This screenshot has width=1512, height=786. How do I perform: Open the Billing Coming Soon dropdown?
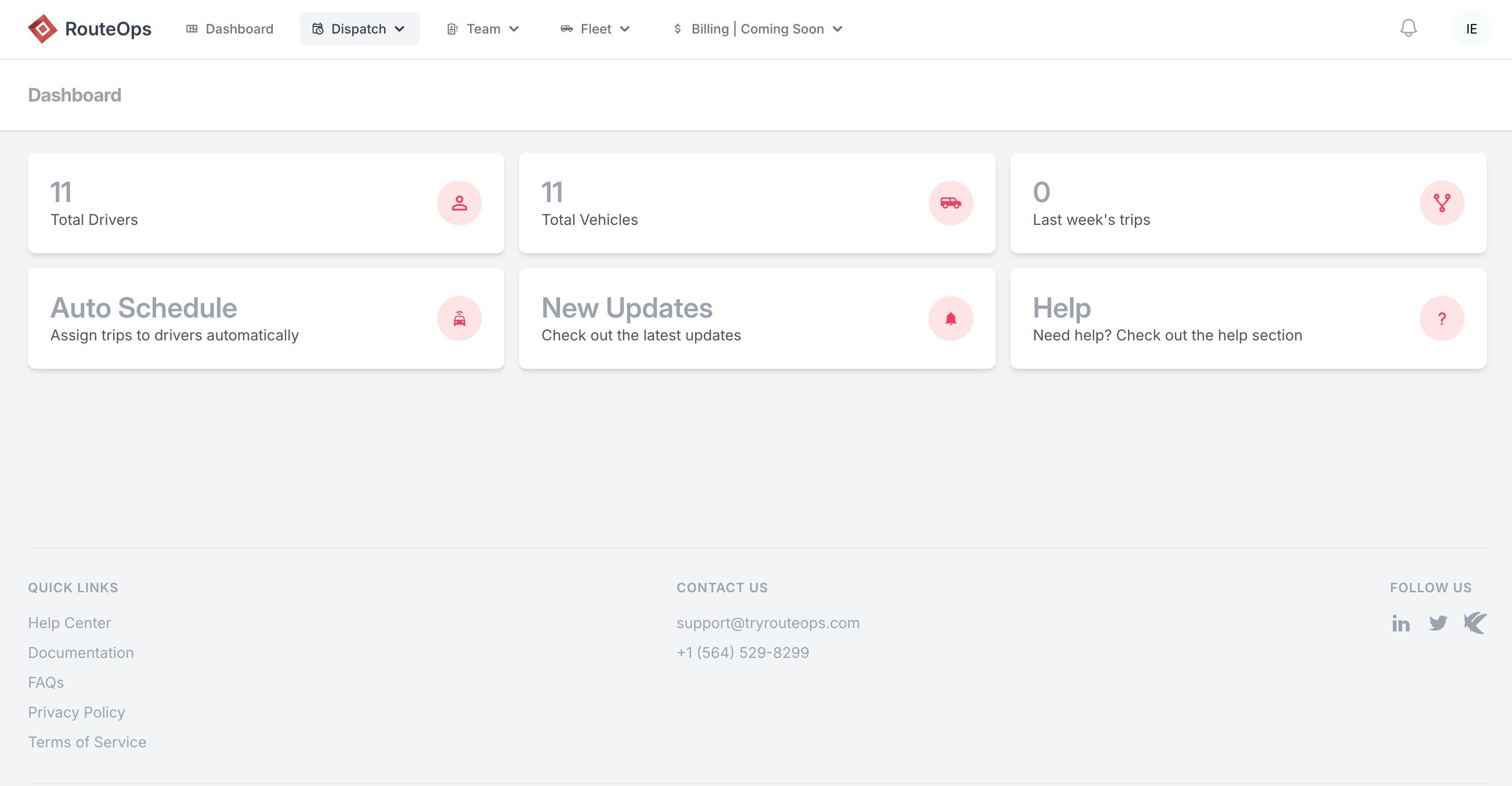click(x=758, y=29)
